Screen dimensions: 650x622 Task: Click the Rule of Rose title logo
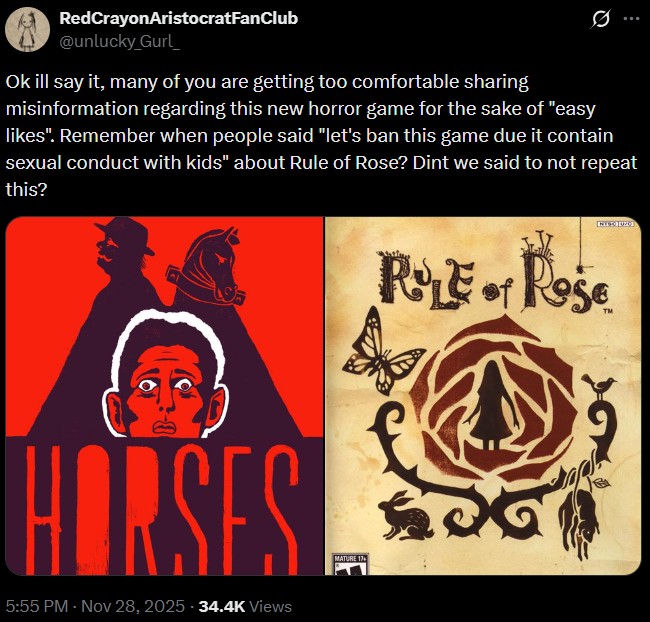point(495,276)
